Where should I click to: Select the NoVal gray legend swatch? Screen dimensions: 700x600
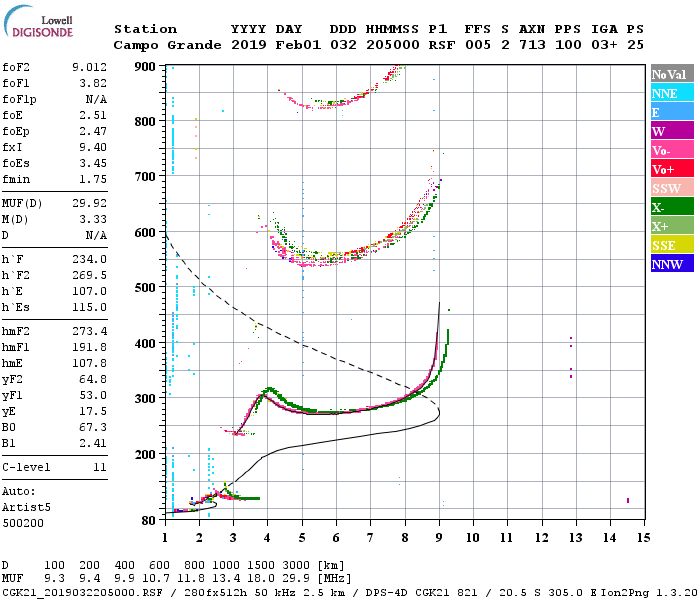672,74
